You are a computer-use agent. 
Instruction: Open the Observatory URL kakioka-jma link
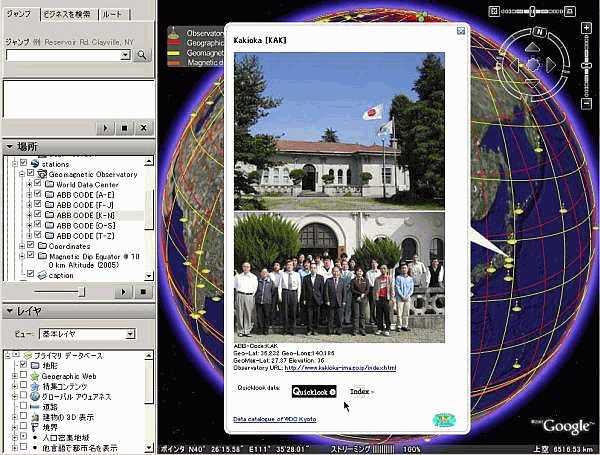(341, 368)
